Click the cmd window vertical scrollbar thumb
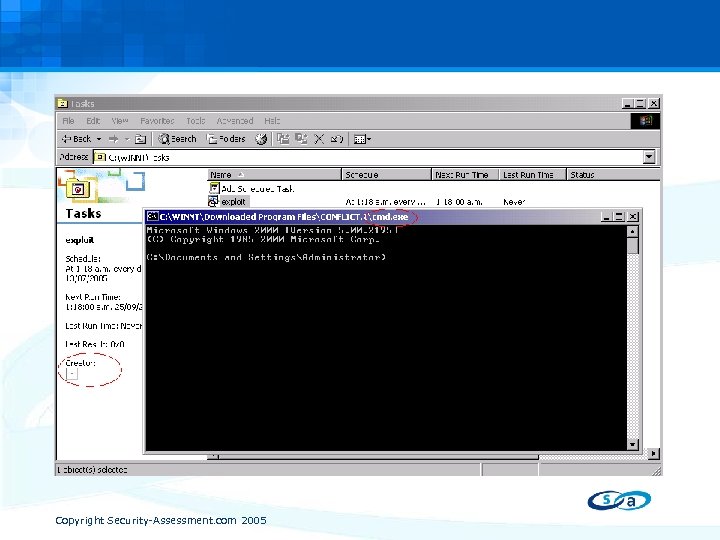720x540 pixels. pos(633,245)
